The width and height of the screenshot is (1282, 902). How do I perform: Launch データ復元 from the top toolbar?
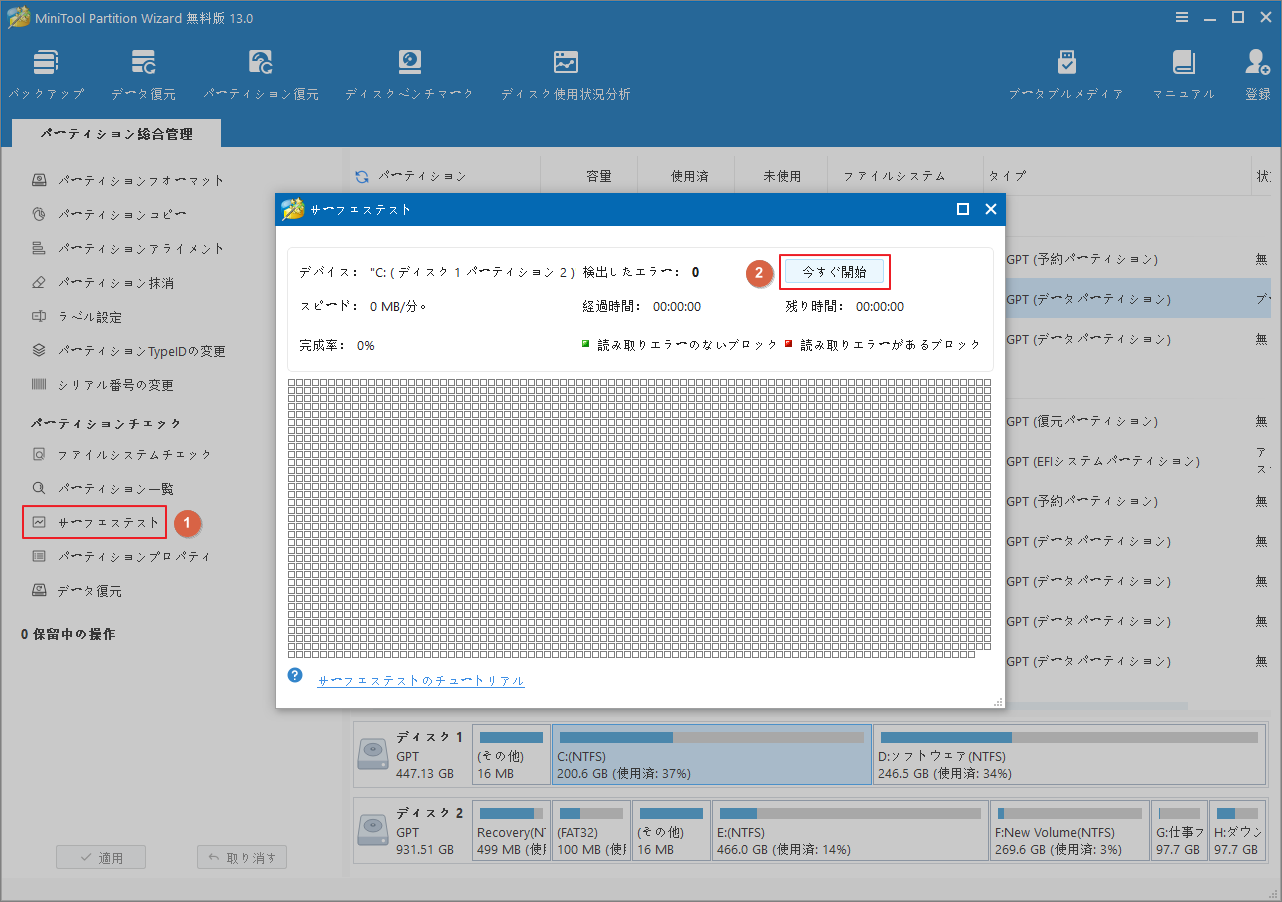(143, 75)
